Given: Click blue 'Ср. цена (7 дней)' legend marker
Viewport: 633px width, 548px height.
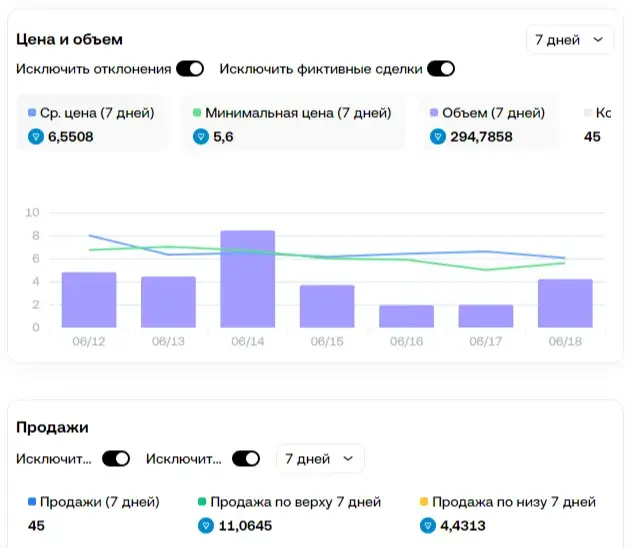Looking at the screenshot, I should (32, 113).
